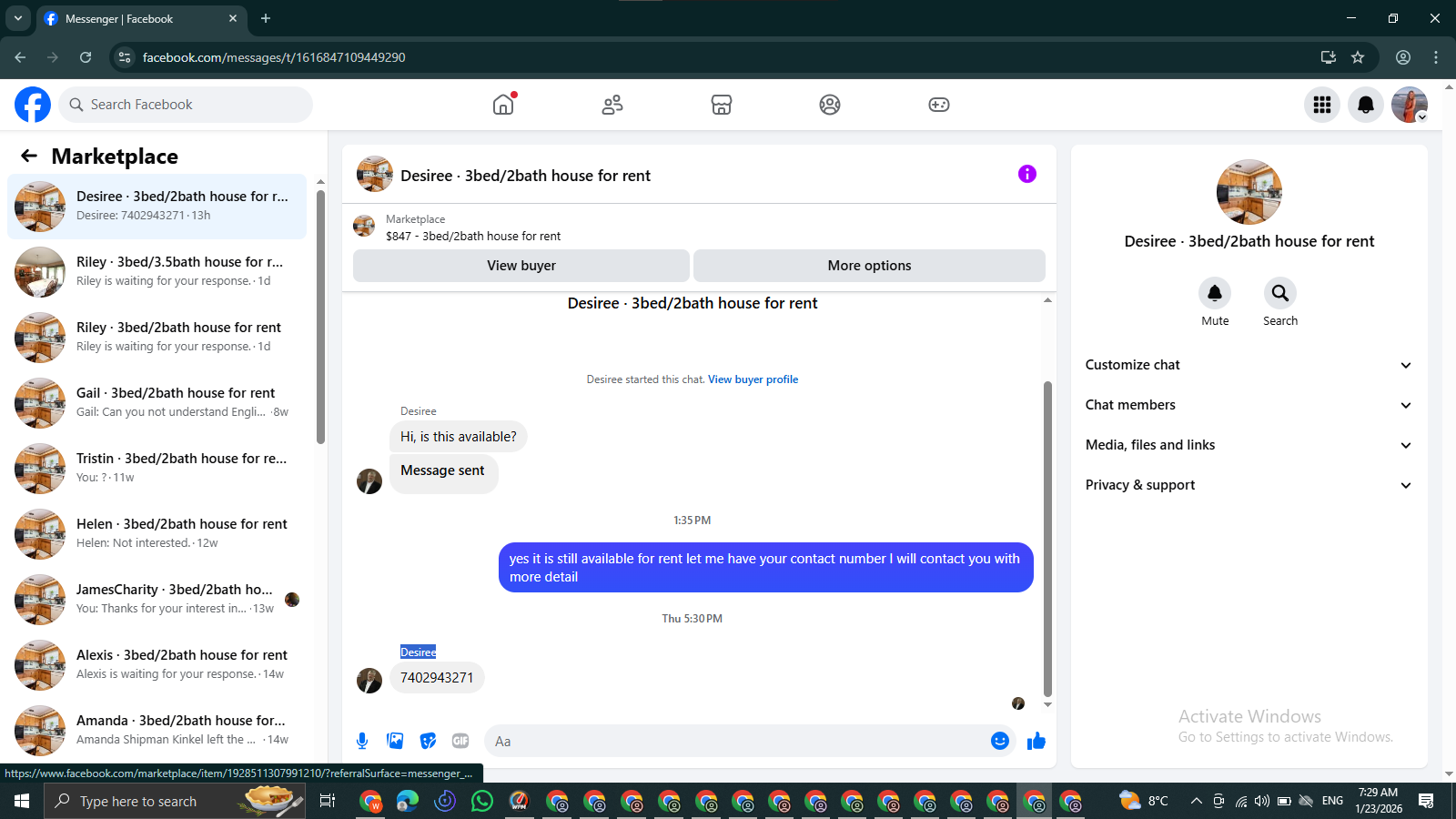Open Tristin 3bed/2bath house conversation
The width and height of the screenshot is (1456, 819).
point(157,469)
